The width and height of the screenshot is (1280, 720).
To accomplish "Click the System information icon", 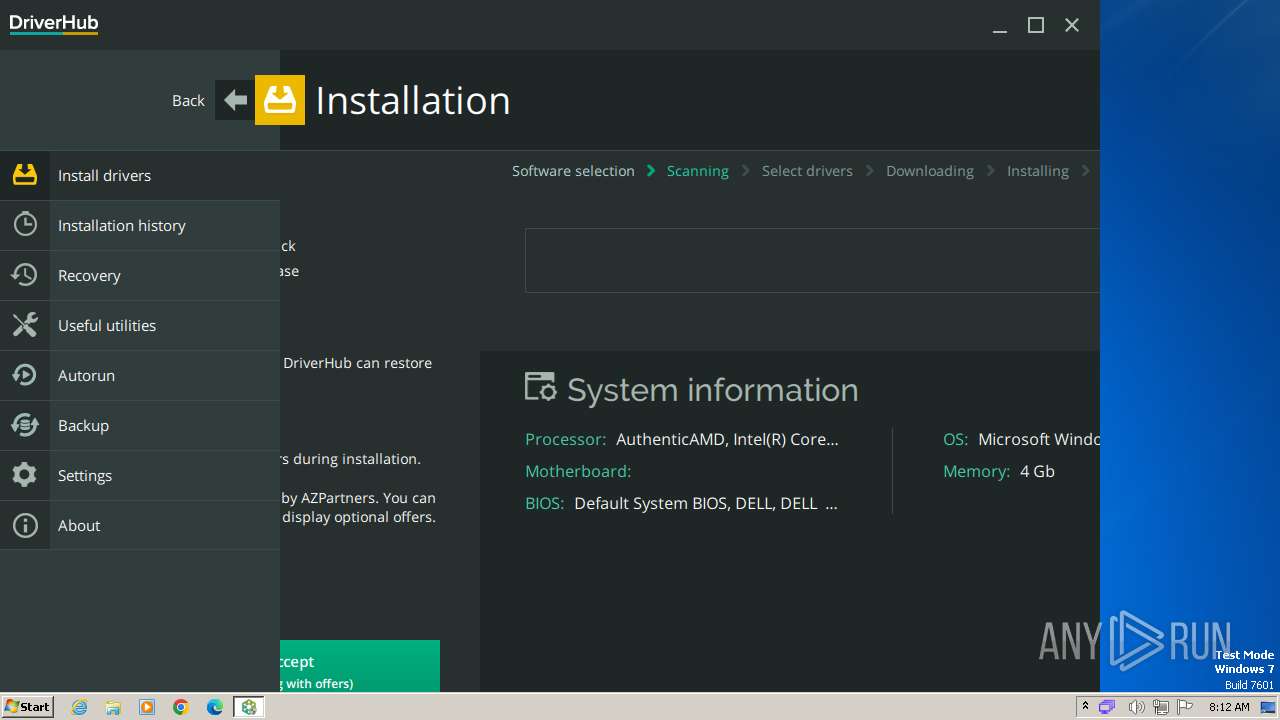I will point(541,388).
